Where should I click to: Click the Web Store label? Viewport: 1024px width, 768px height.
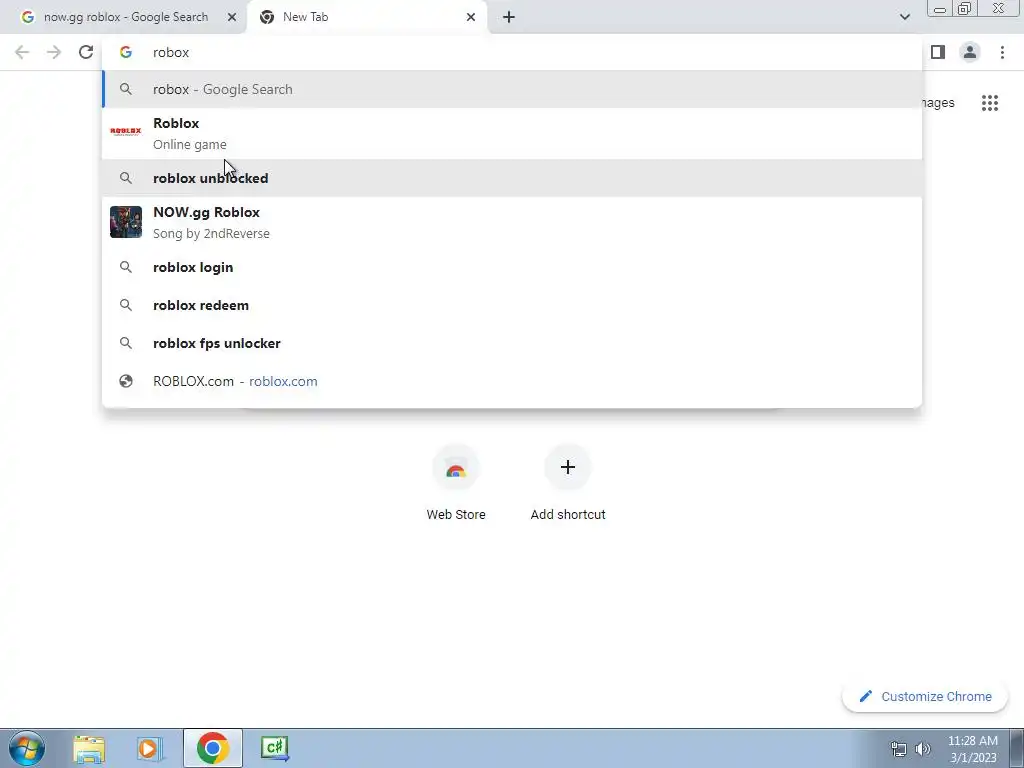point(456,515)
